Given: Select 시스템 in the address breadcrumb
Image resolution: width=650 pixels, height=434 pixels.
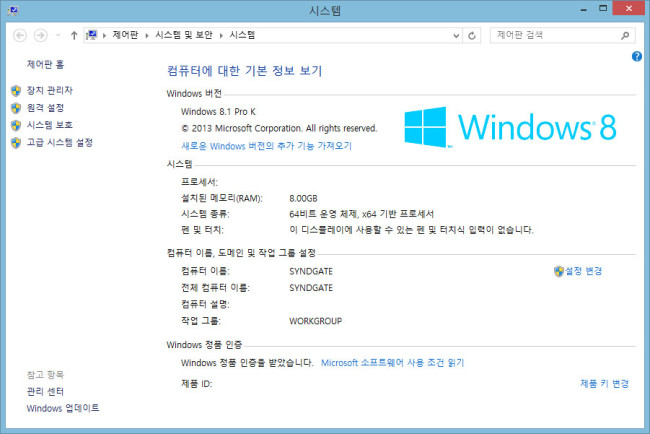Looking at the screenshot, I should click(x=243, y=35).
